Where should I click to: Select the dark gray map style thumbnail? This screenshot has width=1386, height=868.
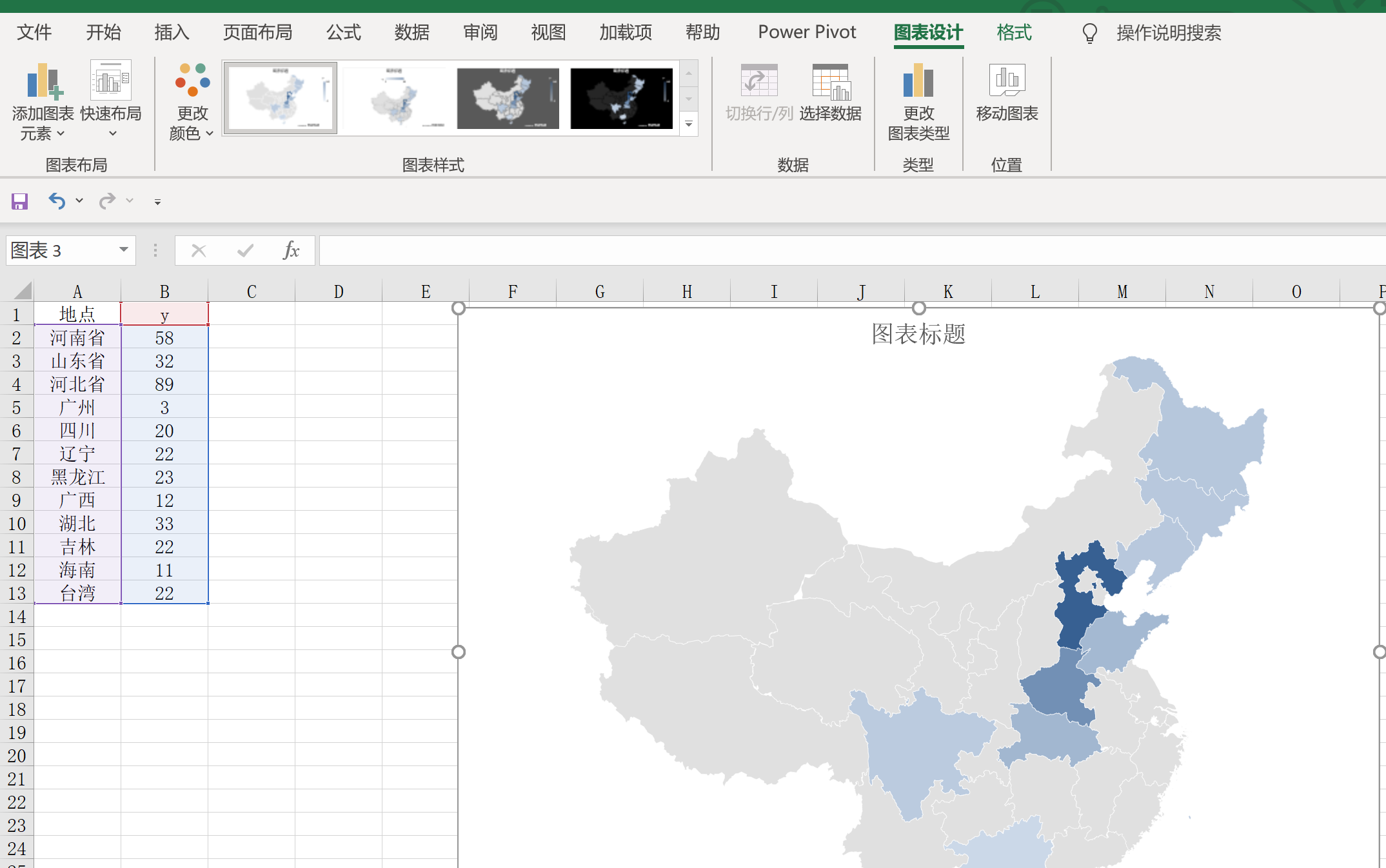coord(508,98)
